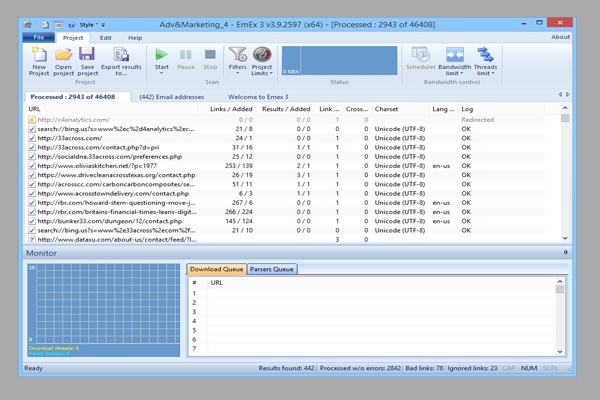Screen dimensions: 600x400
Task: Uncheck the oliviaskitchen.net URL row
Action: tap(31, 166)
